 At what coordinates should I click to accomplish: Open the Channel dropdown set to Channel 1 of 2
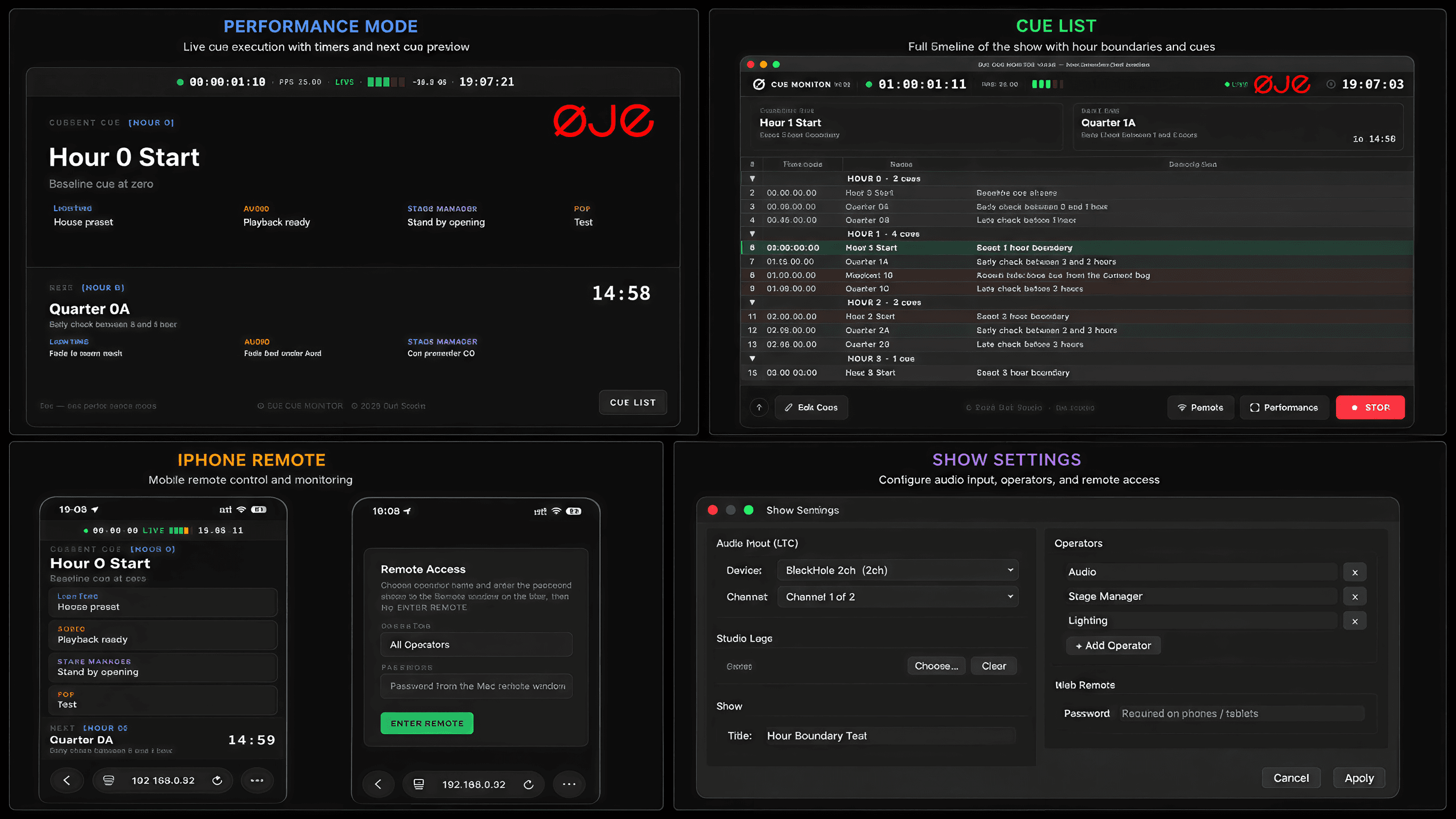(x=898, y=597)
